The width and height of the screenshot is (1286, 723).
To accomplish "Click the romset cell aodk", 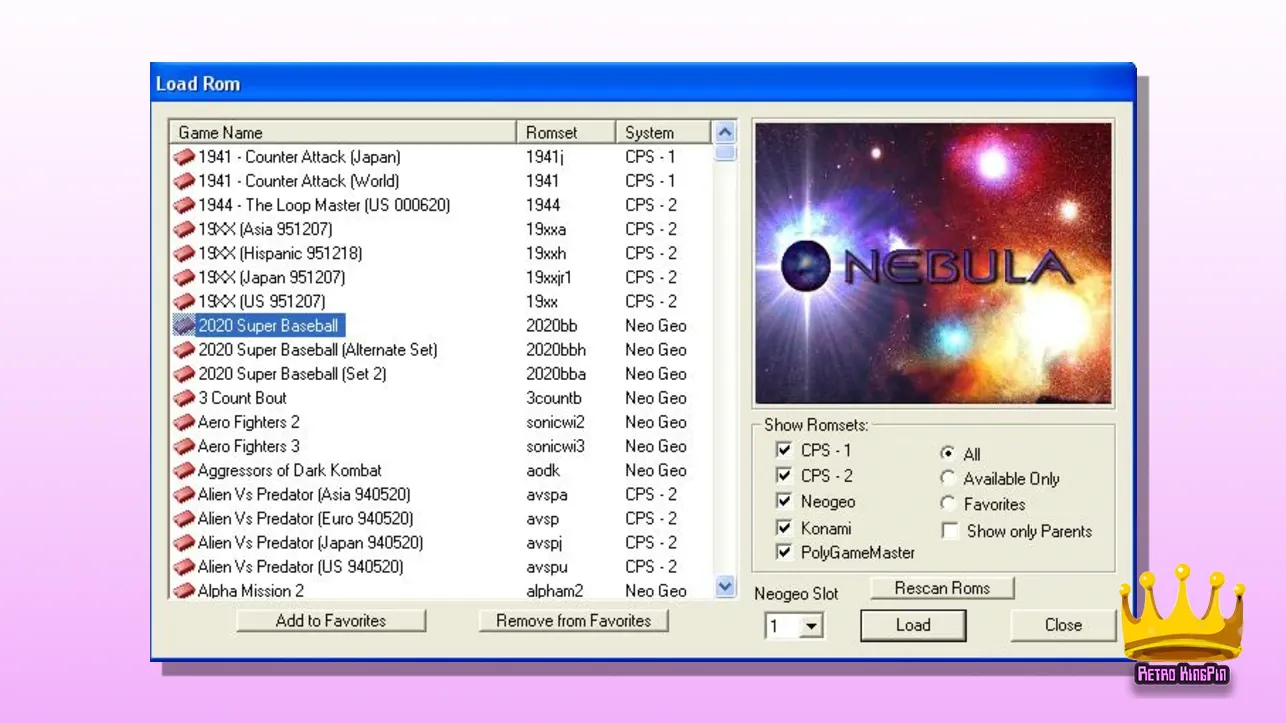I will 542,470.
